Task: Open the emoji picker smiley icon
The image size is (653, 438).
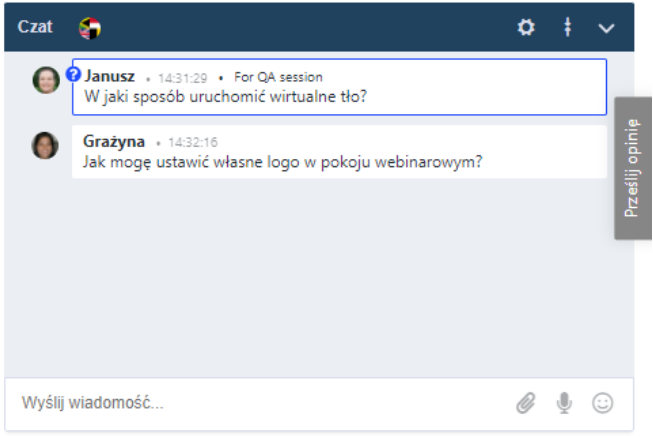Action: pyautogui.click(x=602, y=403)
